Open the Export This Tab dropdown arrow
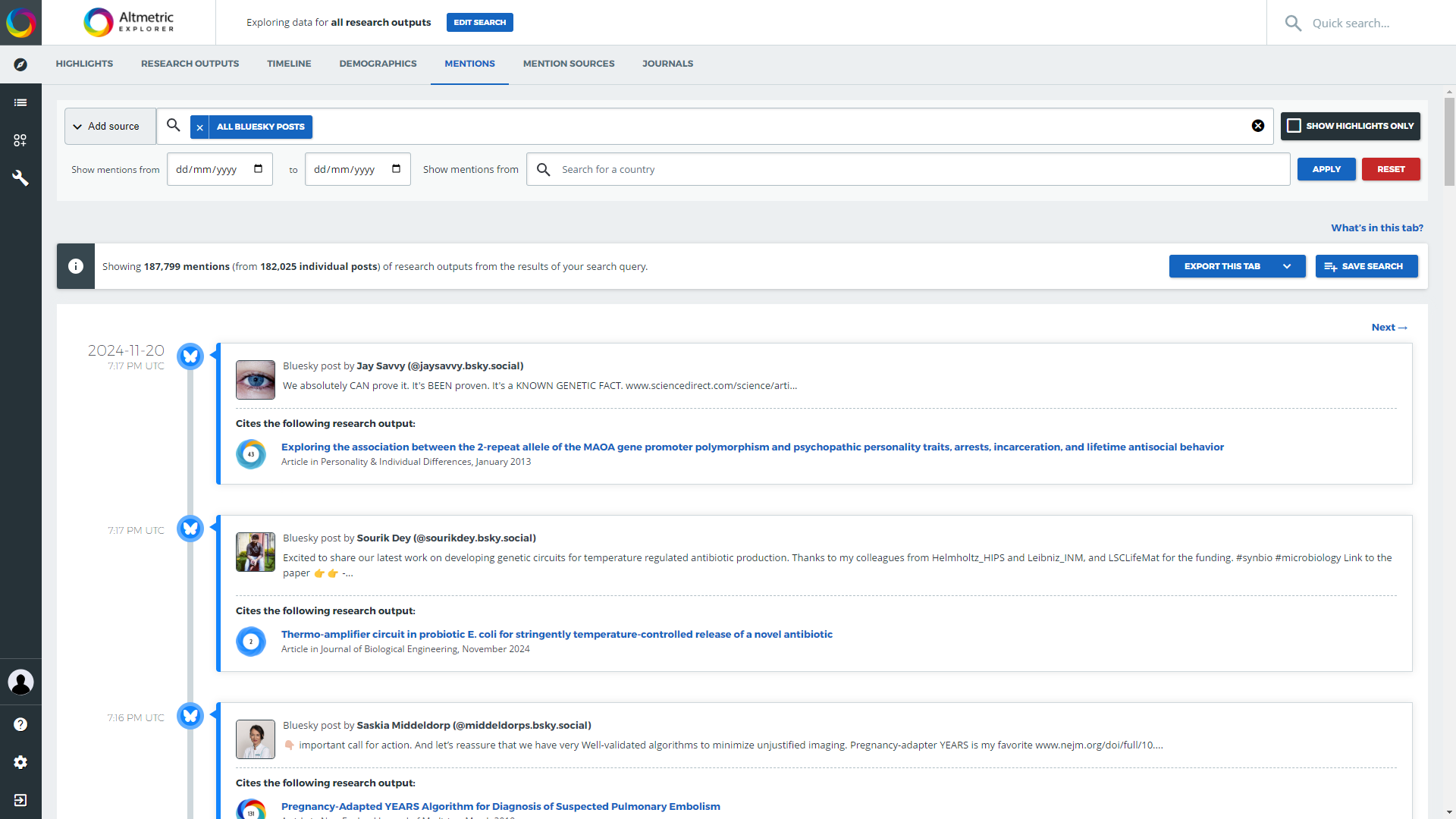The height and width of the screenshot is (819, 1456). coord(1288,266)
